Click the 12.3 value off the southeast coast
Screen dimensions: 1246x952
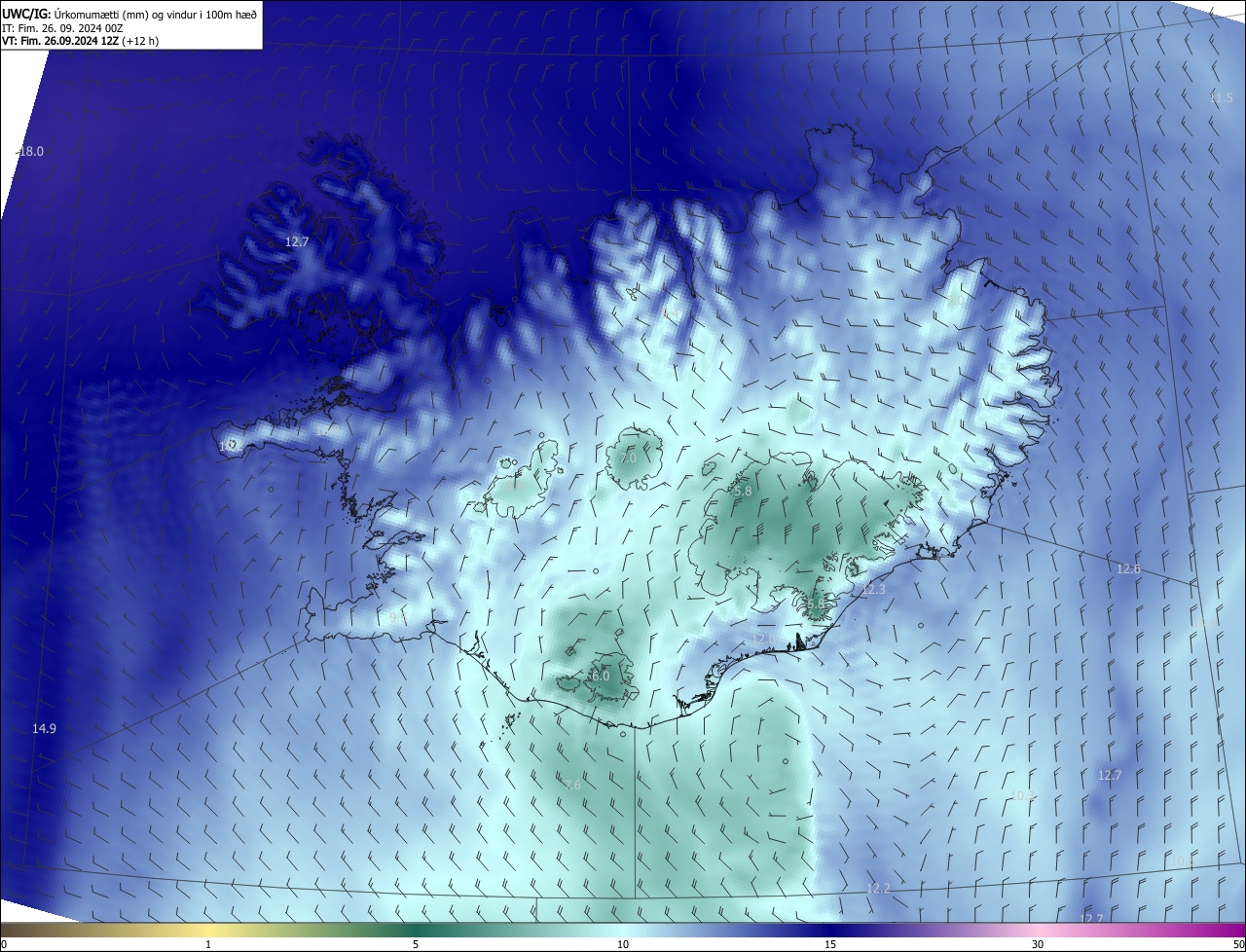tap(874, 589)
